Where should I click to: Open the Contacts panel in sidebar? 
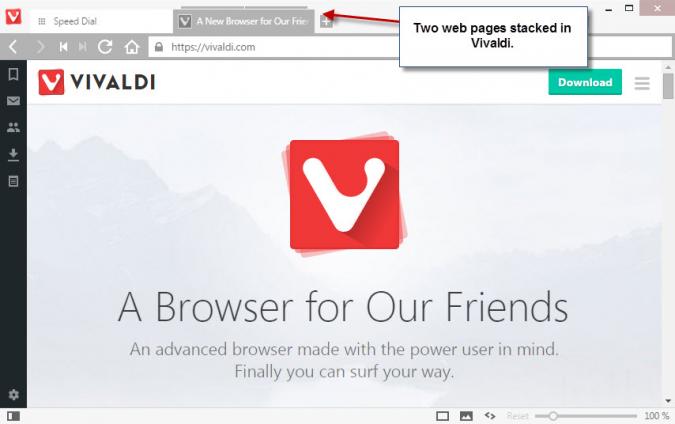[13, 127]
